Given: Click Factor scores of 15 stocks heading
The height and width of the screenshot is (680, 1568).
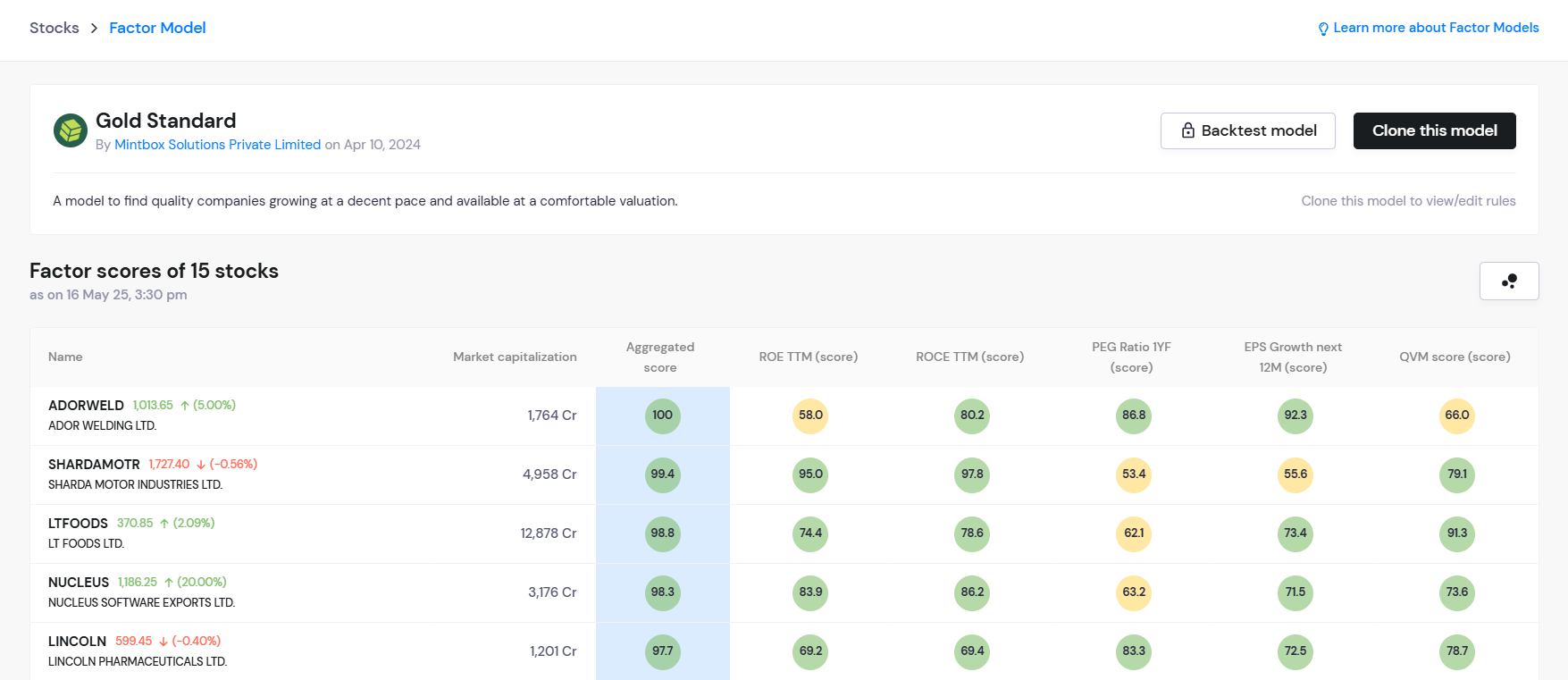Looking at the screenshot, I should pyautogui.click(x=154, y=271).
